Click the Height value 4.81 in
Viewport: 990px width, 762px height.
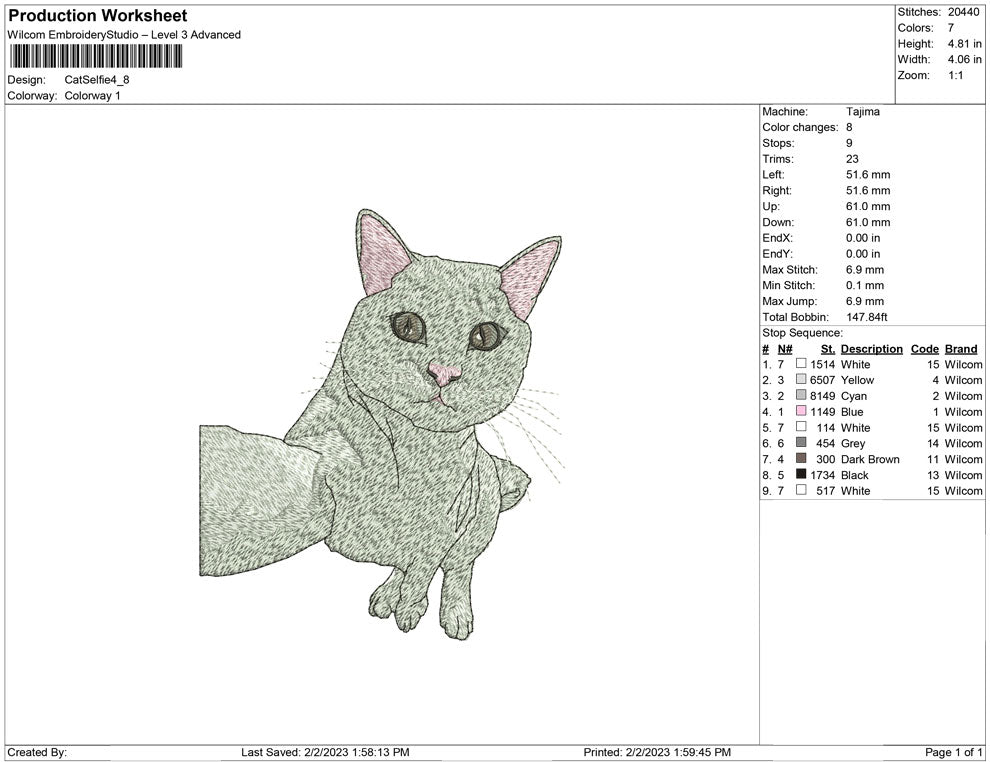(x=964, y=44)
